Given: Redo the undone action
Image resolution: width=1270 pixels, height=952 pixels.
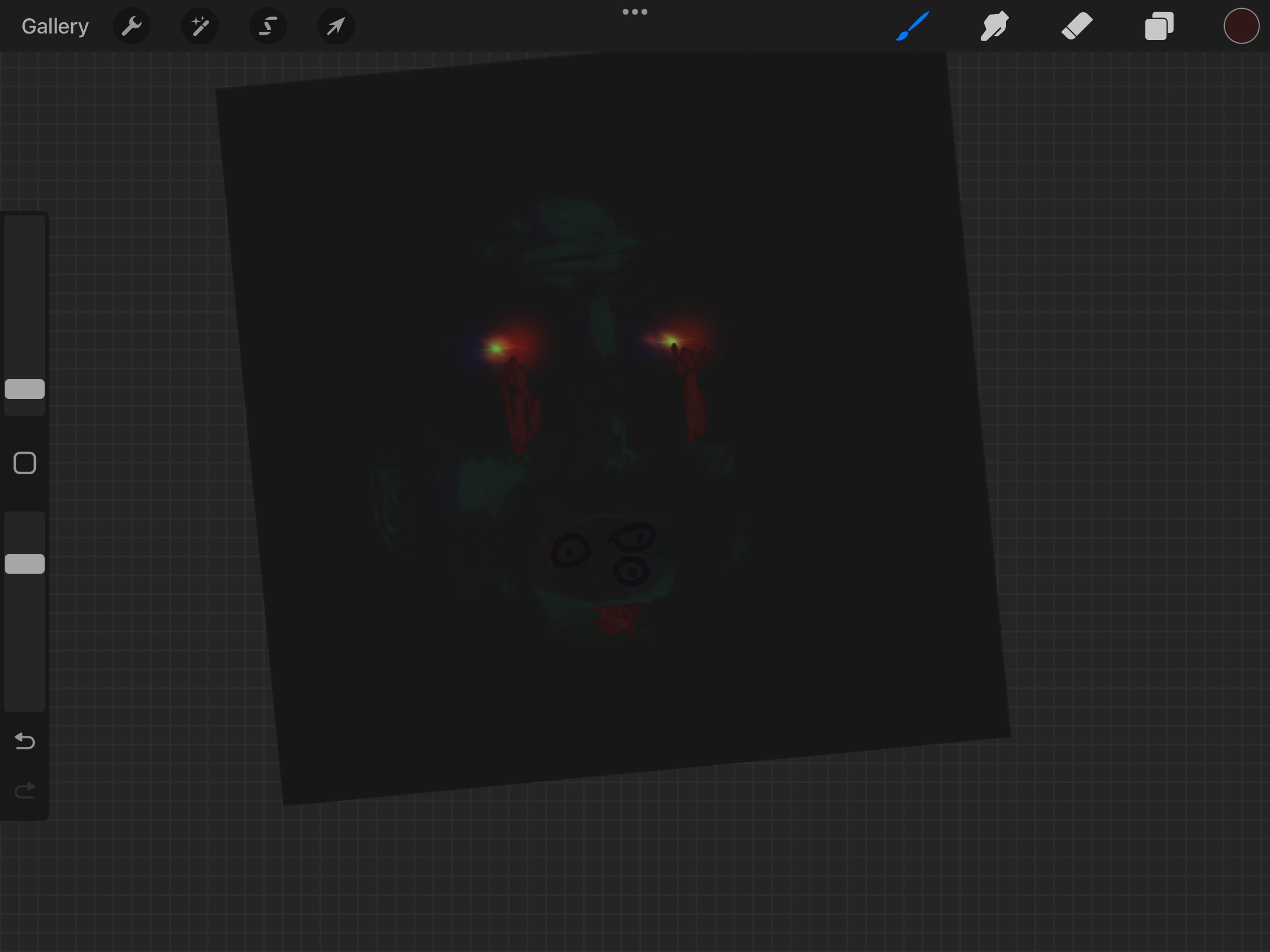Looking at the screenshot, I should click(25, 790).
